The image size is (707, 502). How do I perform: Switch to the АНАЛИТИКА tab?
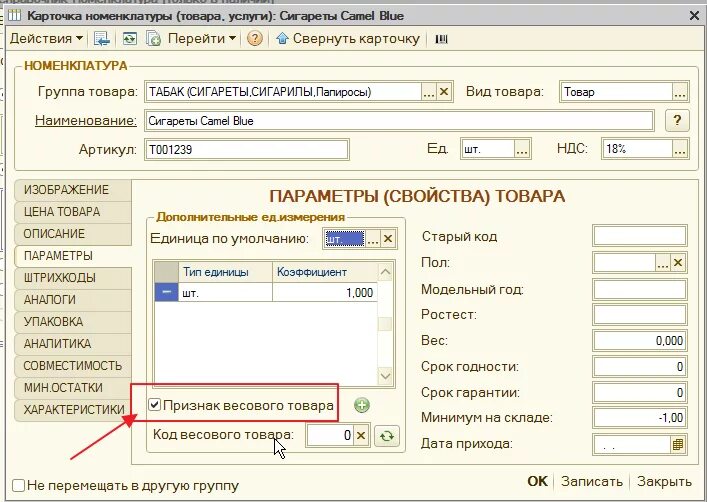pos(73,344)
